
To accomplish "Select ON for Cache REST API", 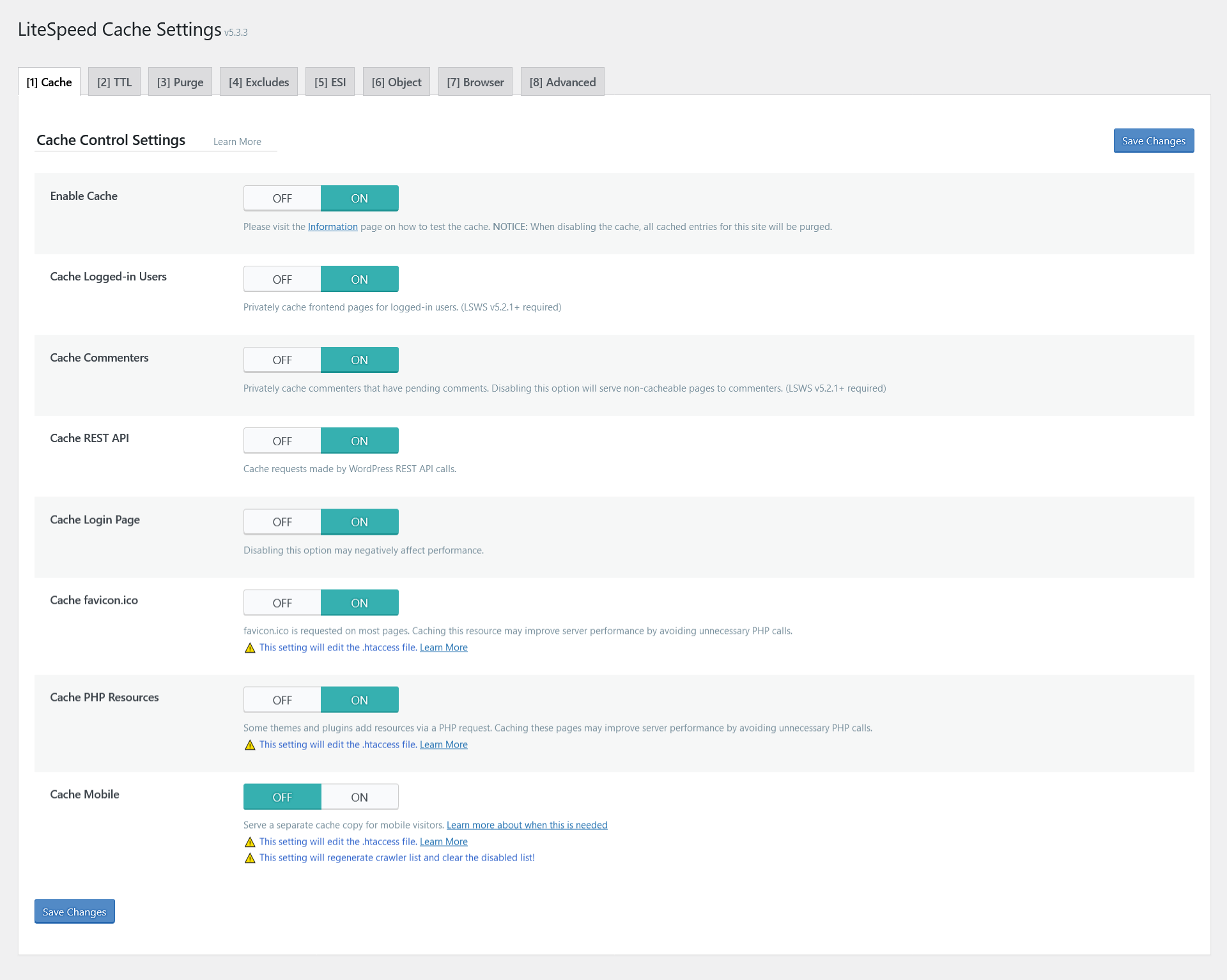I will (x=360, y=441).
